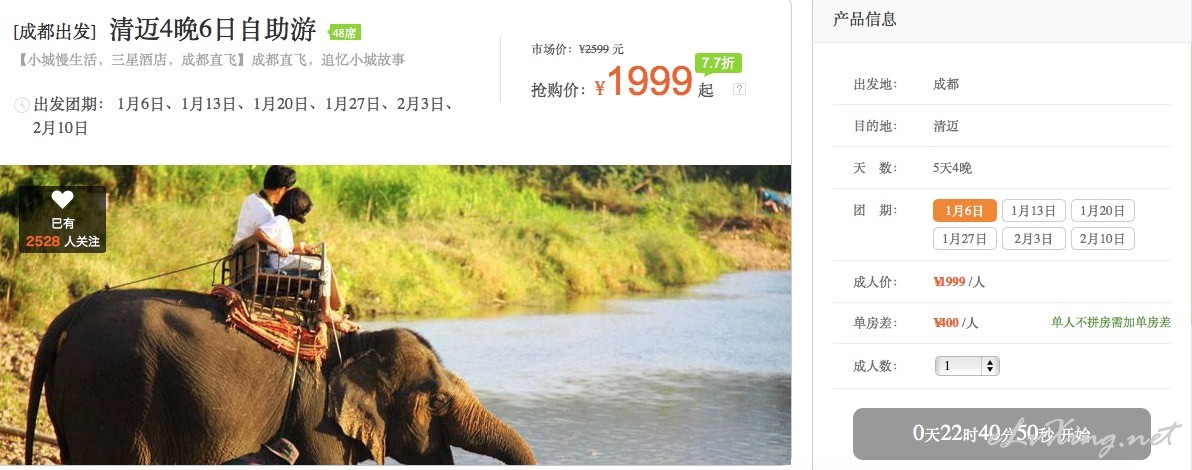Click the heart favorite icon on photo
This screenshot has height=470, width=1192.
[62, 200]
